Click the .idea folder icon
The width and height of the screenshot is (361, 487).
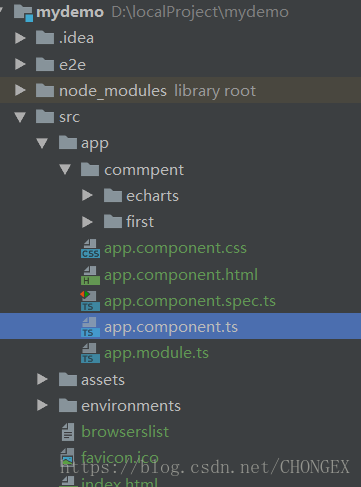[x=45, y=37]
